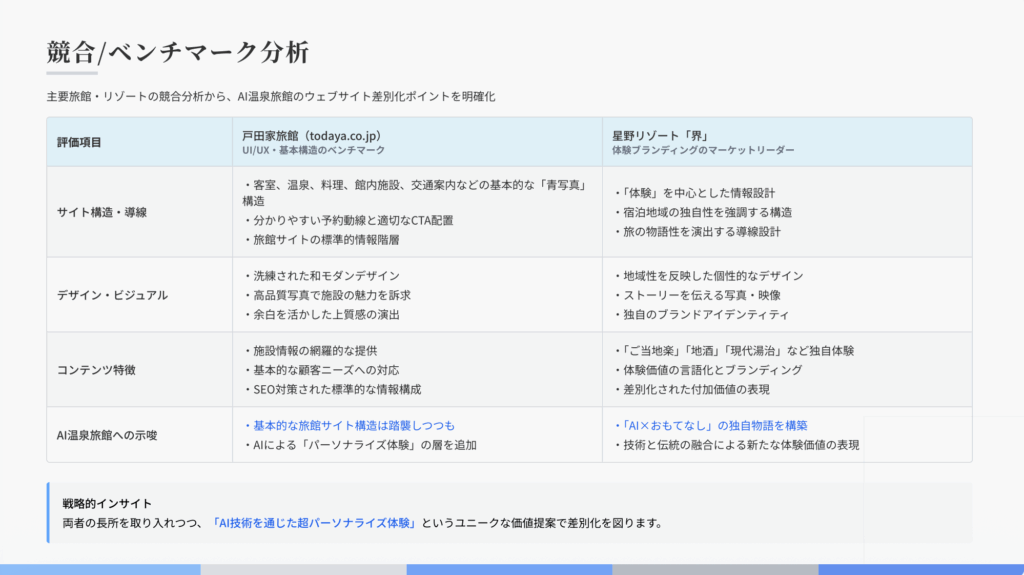This screenshot has width=1024, height=575.
Task: Click the center blue footer bar segment
Action: [509, 569]
